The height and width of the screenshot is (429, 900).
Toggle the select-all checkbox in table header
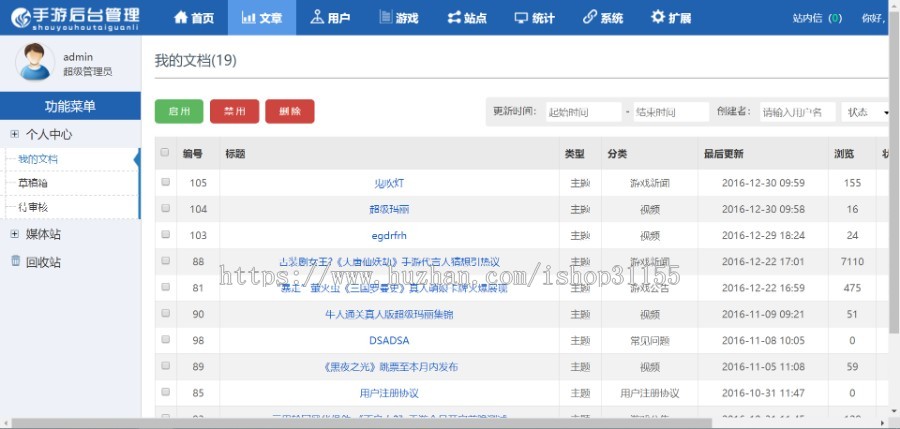165,153
